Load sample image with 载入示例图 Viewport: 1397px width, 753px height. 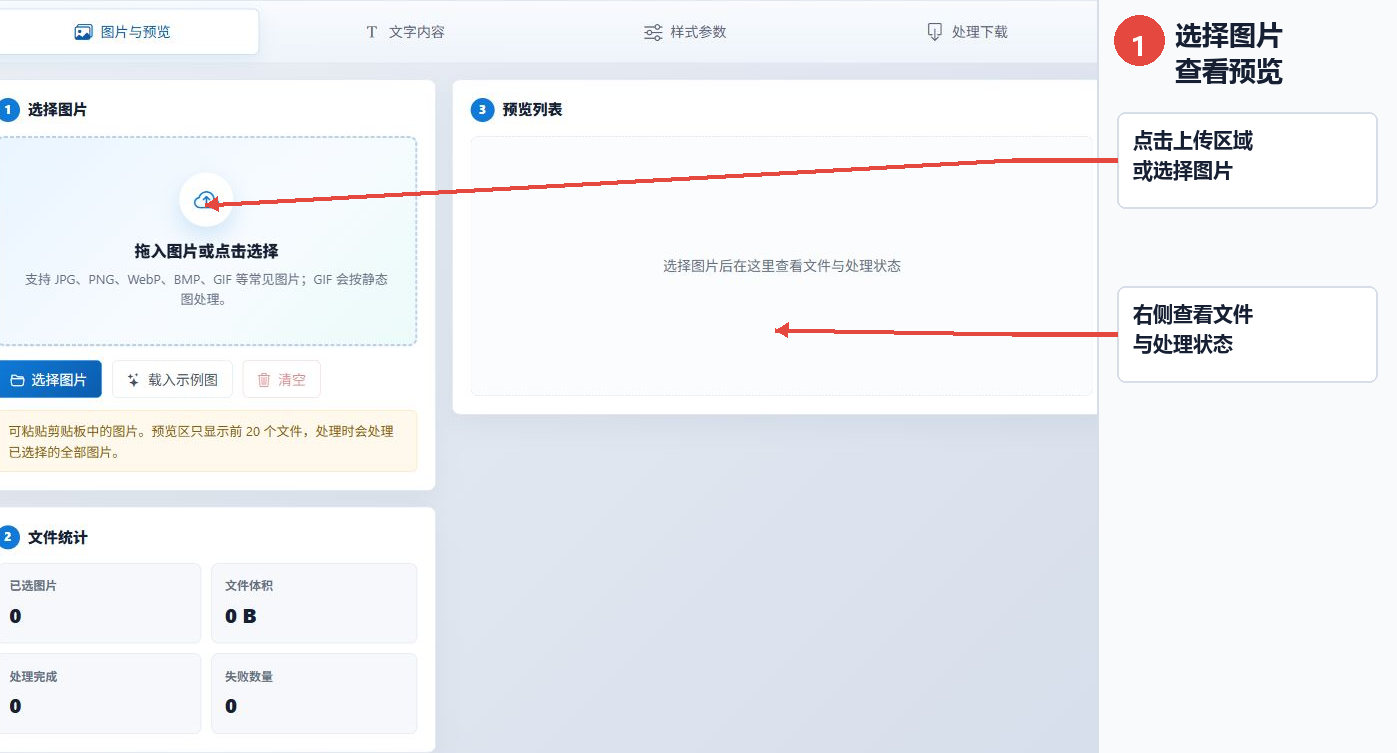(x=172, y=380)
